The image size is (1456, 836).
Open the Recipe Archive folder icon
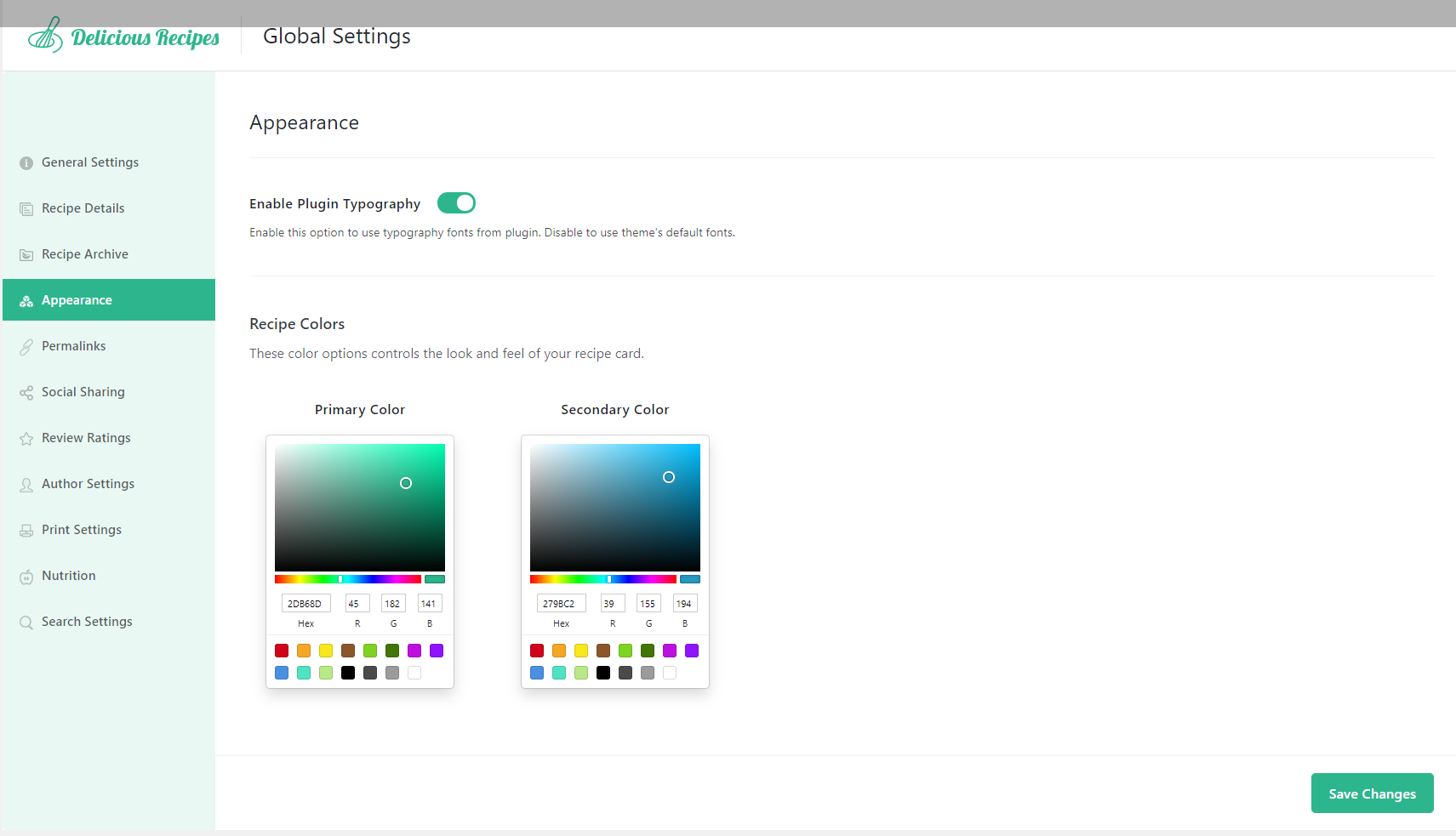(26, 253)
